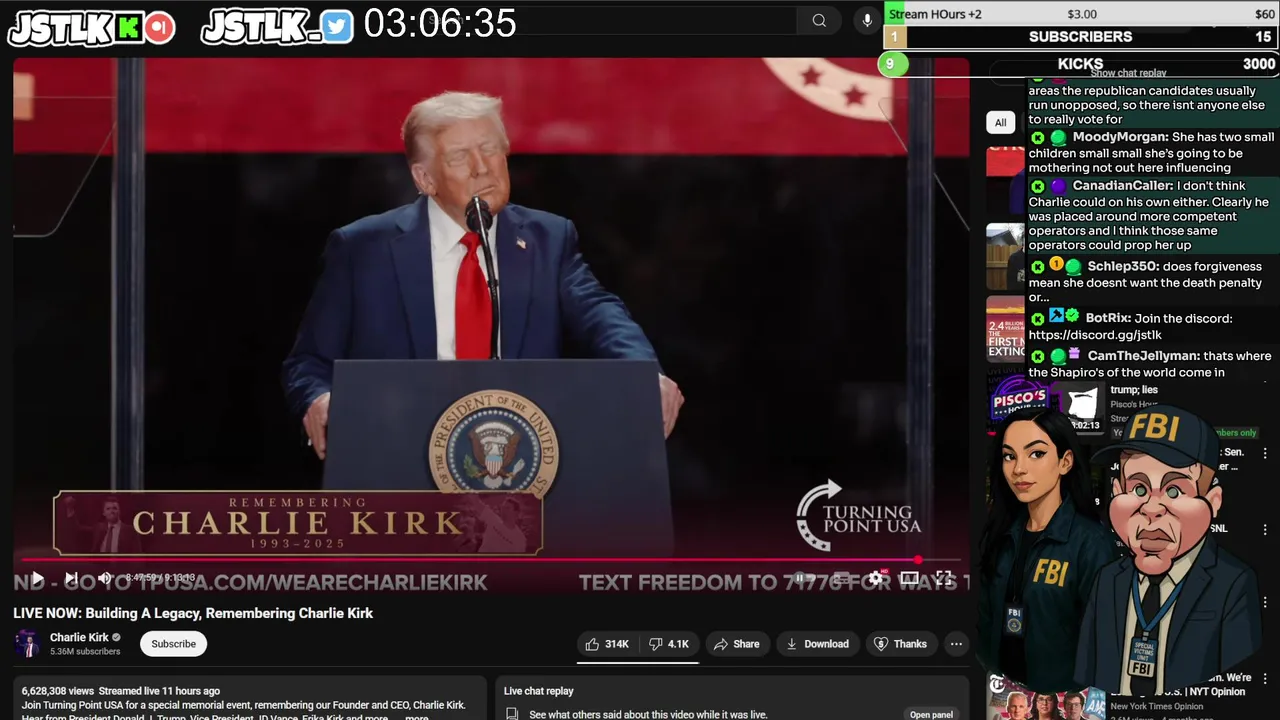Expand the description with ...more
This screenshot has width=1280, height=720.
tap(416, 717)
